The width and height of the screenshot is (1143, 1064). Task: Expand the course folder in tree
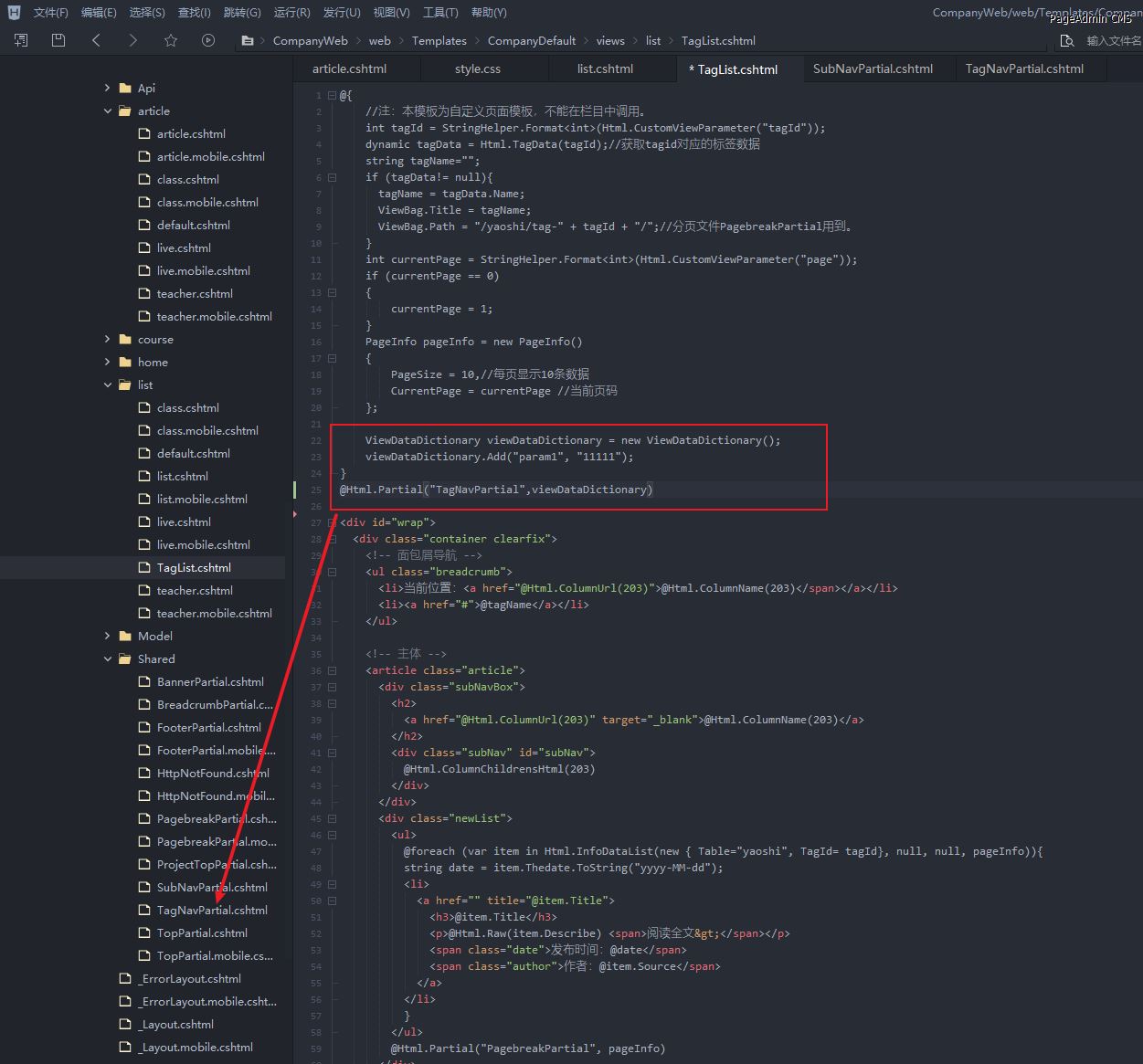pyautogui.click(x=108, y=339)
